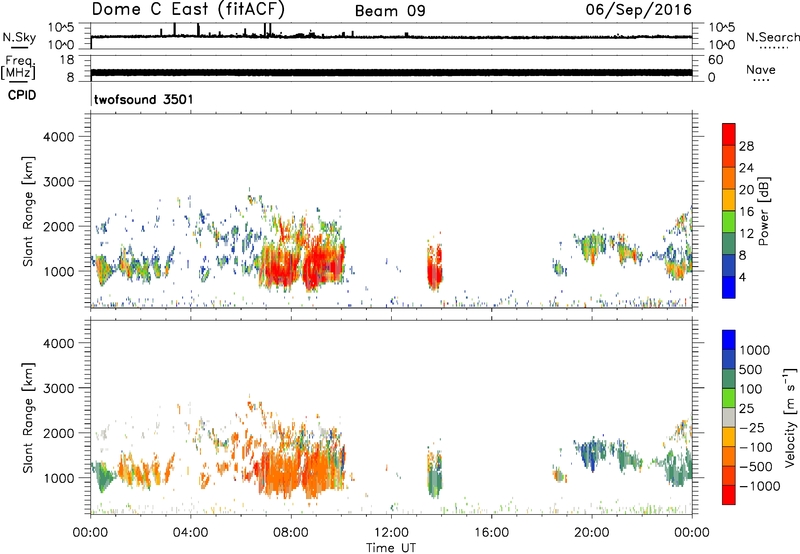Click the '500' velocity scale label
Image resolution: width=800 pixels, height=554 pixels.
(751, 370)
